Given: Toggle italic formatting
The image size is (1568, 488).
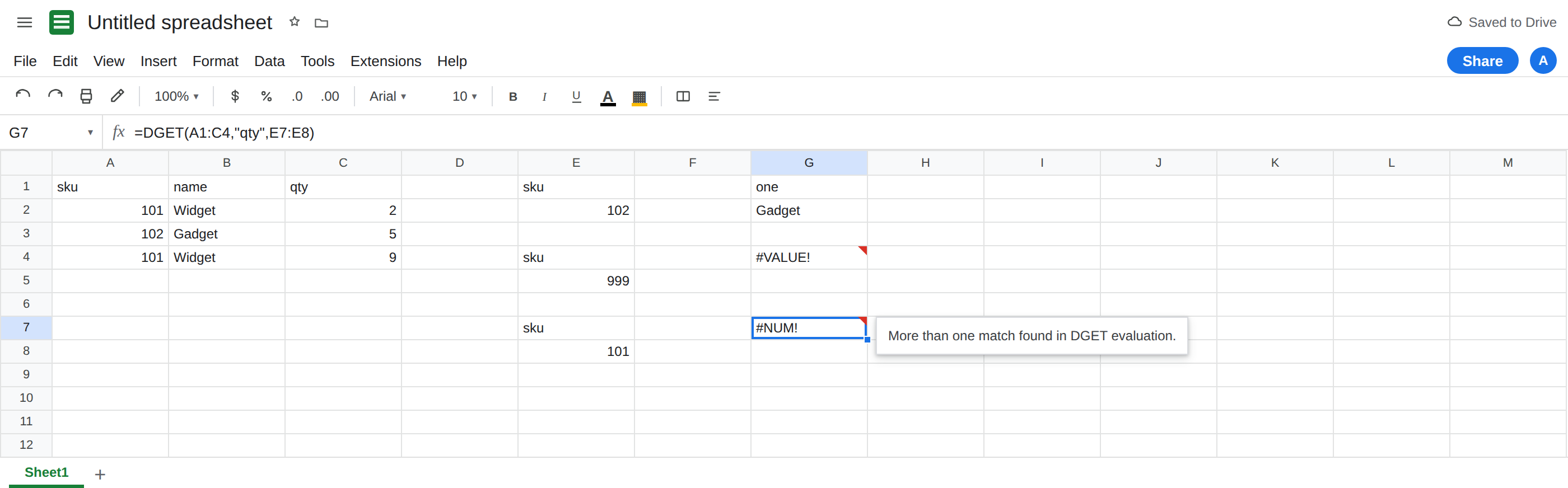Looking at the screenshot, I should [x=544, y=96].
